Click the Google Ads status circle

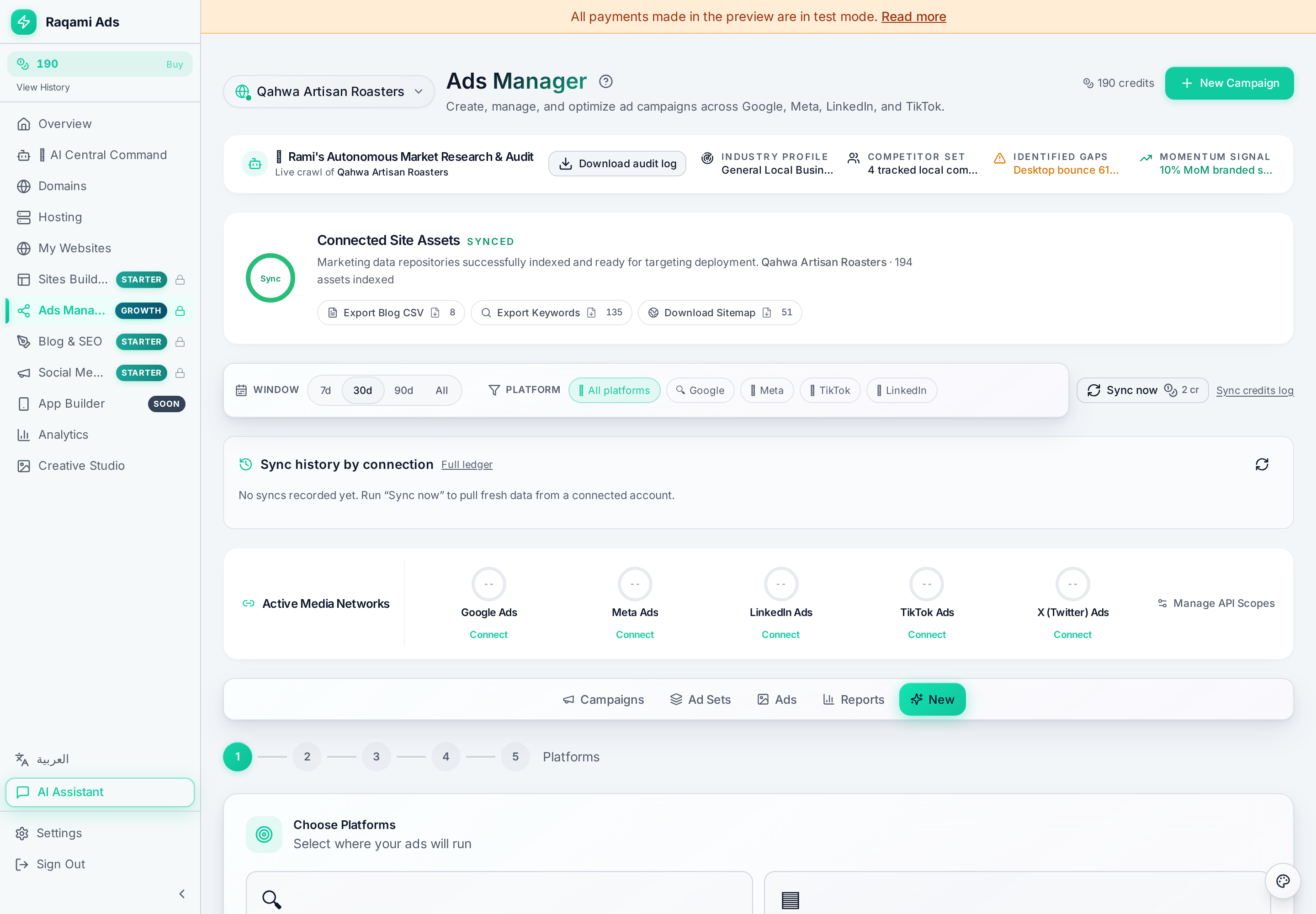coord(488,584)
